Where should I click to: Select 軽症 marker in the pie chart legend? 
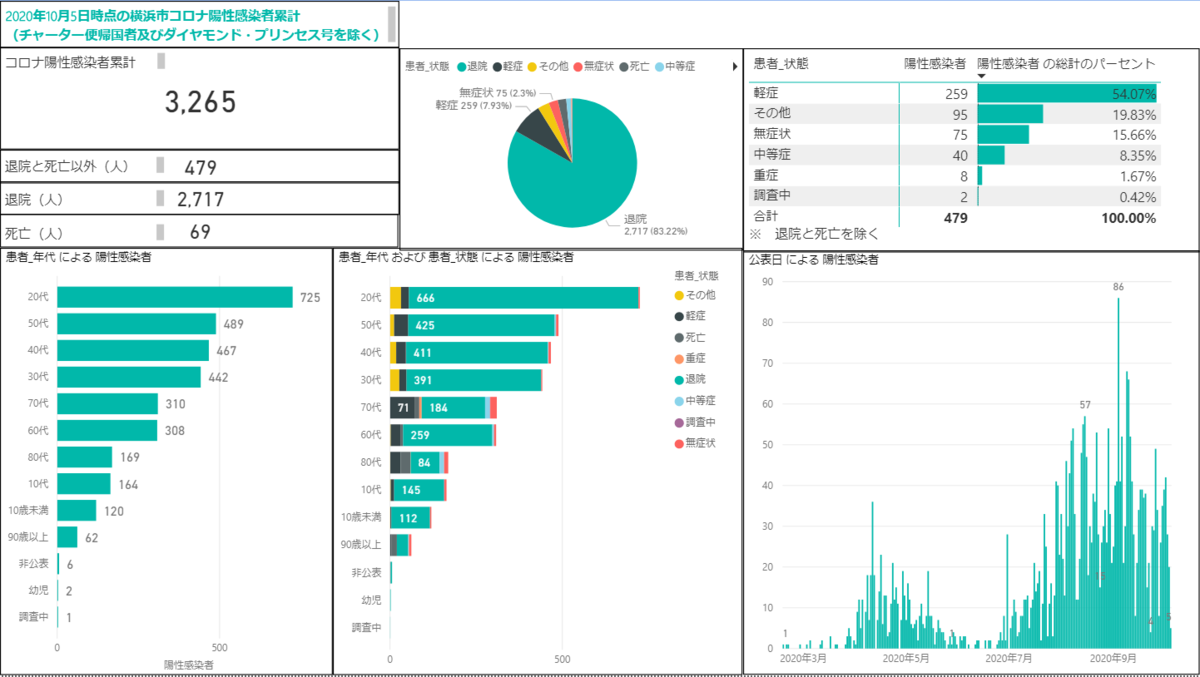click(497, 66)
